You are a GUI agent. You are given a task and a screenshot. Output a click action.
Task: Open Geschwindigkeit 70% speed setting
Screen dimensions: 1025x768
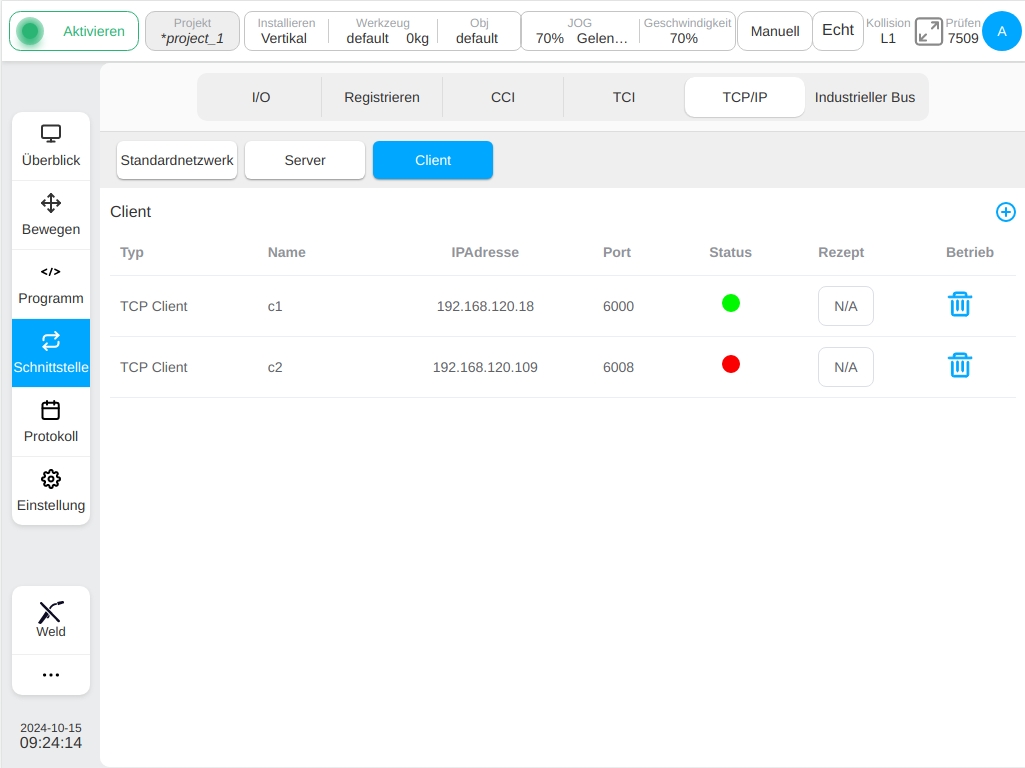click(x=686, y=31)
